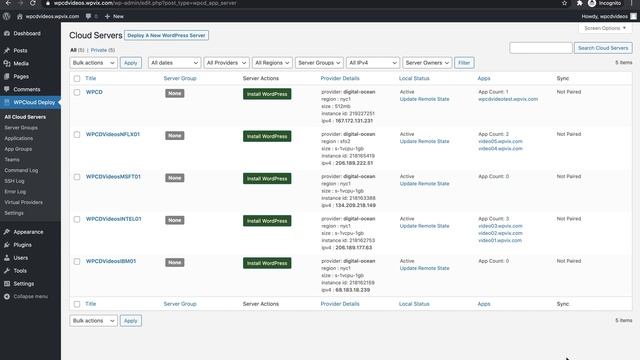Open the top Bulk actions dropdown

93,63
